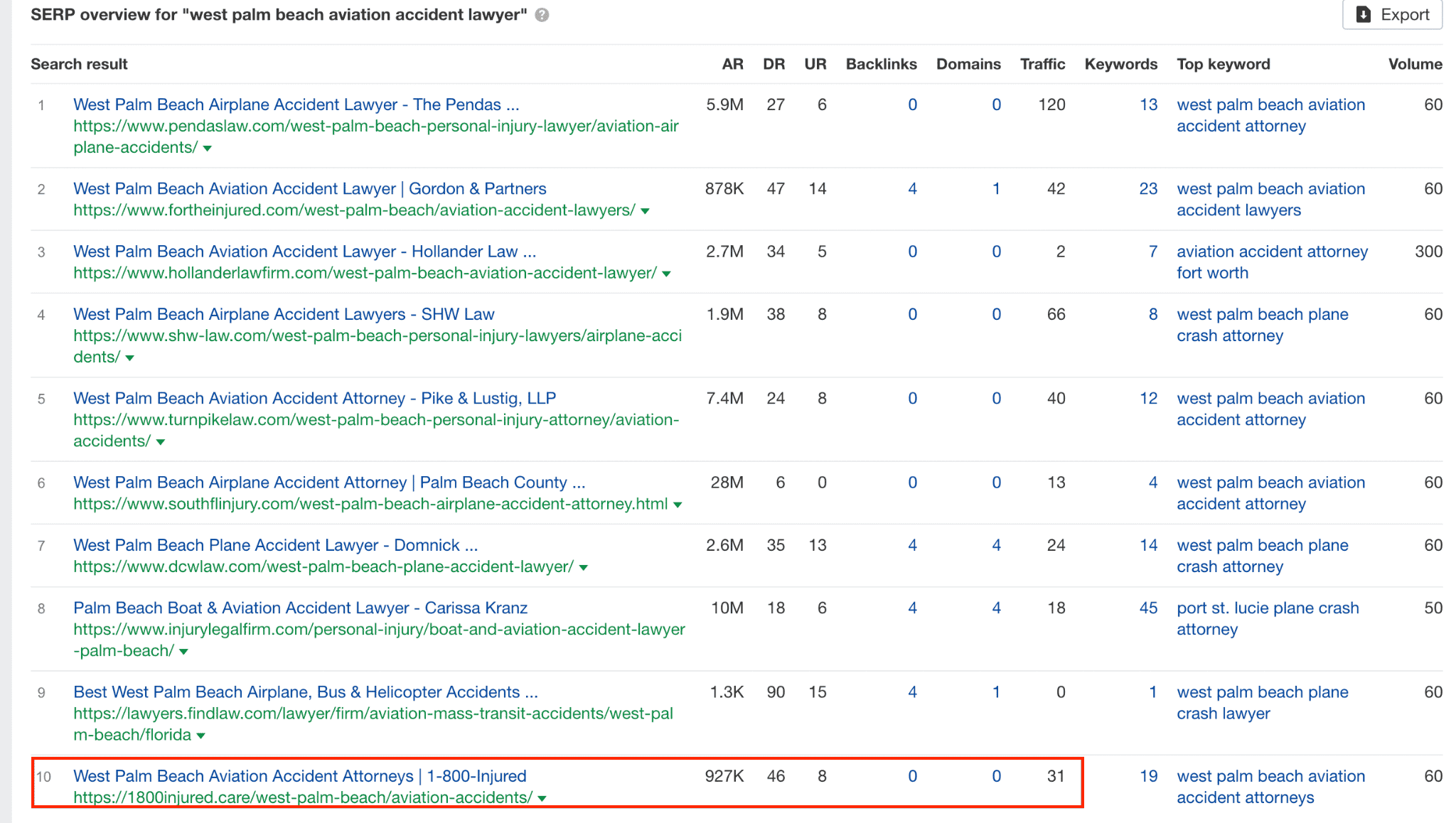Click the hollanderlawfirm.com URL
The height and width of the screenshot is (823, 1456).
pyautogui.click(x=365, y=273)
